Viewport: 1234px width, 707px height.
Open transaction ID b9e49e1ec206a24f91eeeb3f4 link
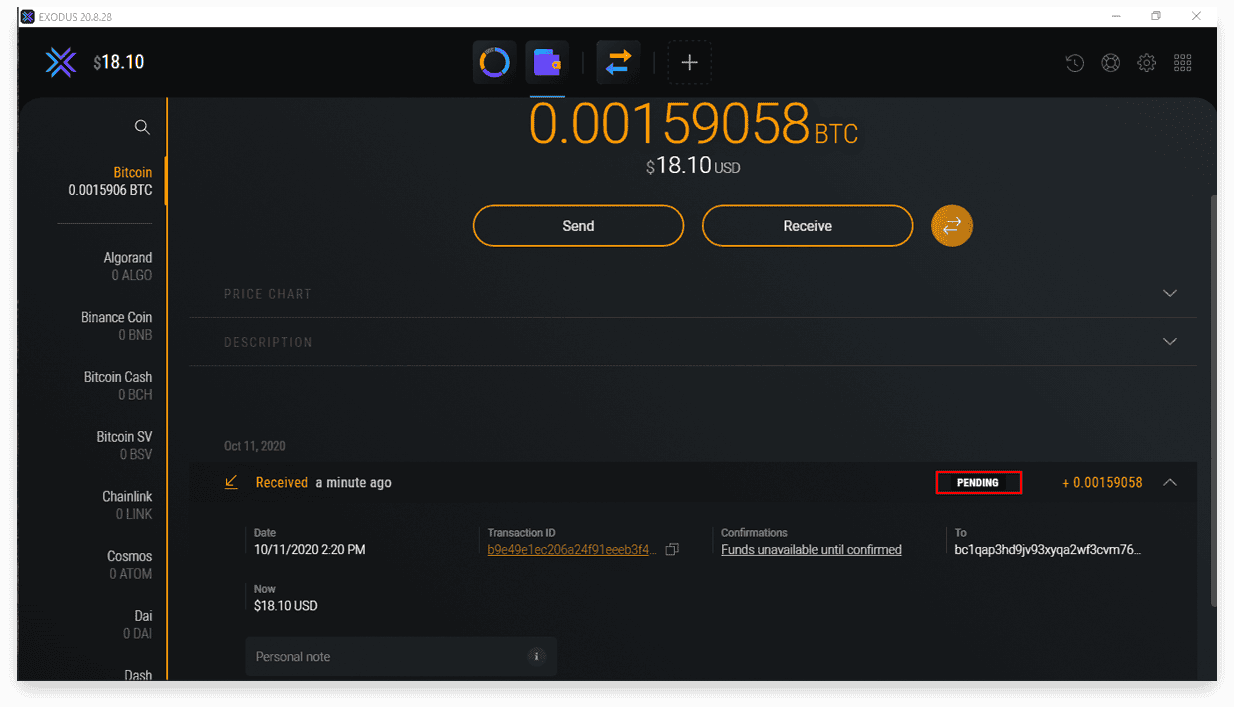pos(572,550)
